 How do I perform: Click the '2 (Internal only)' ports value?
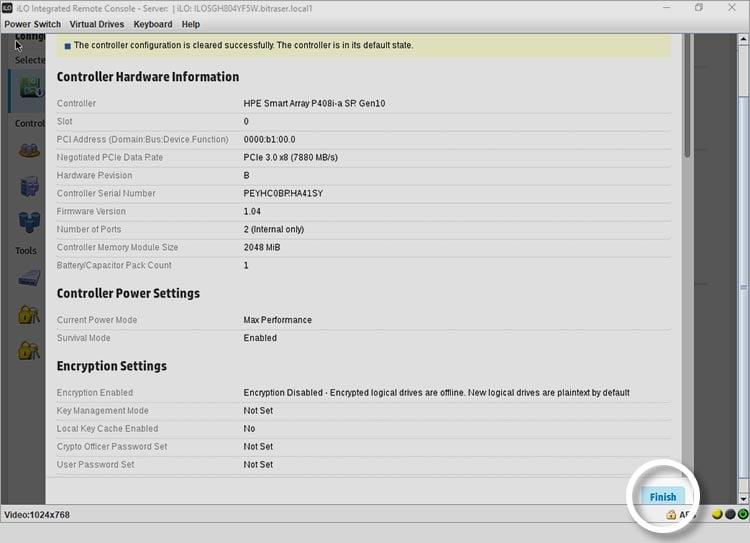[x=274, y=229]
